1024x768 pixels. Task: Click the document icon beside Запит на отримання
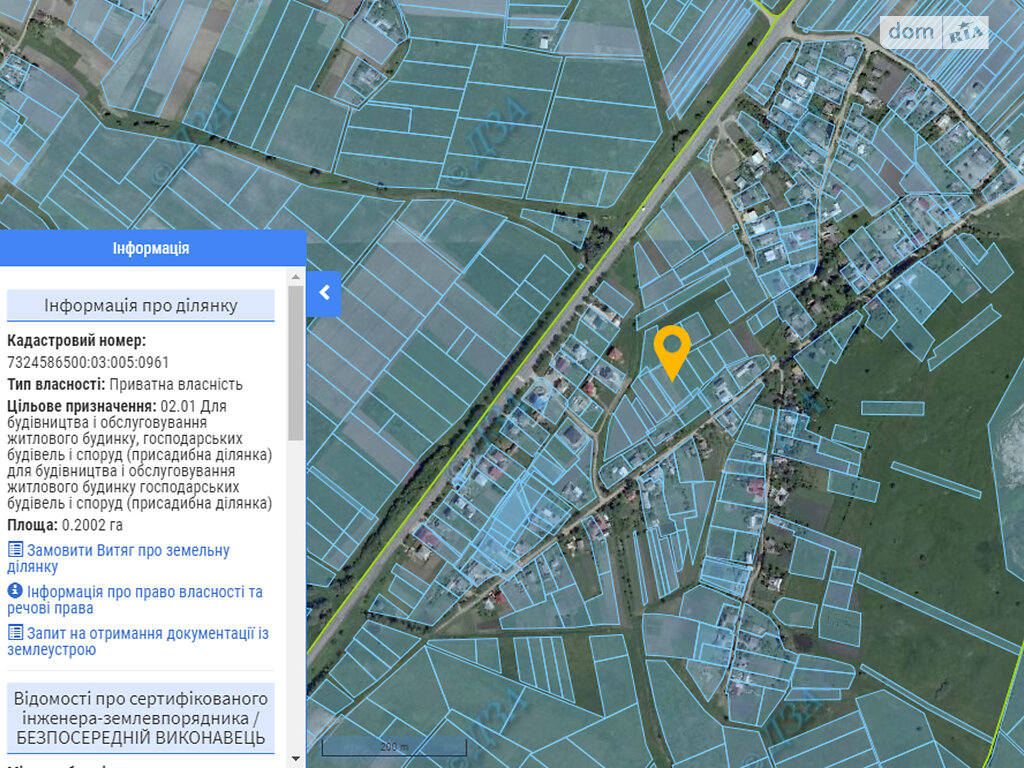tap(15, 633)
